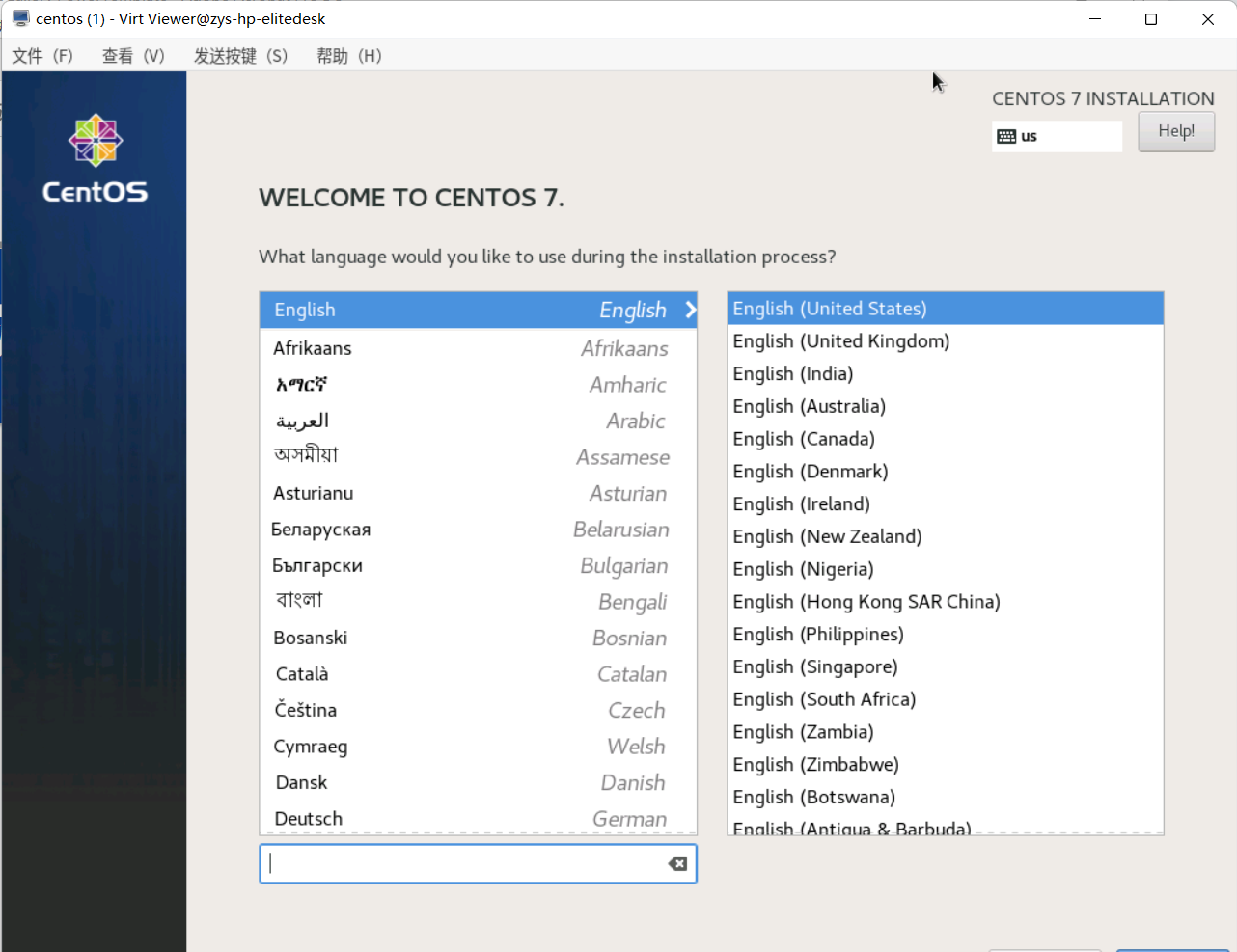Open the 帮助 (H) menu
This screenshot has height=952, width=1237.
click(348, 56)
